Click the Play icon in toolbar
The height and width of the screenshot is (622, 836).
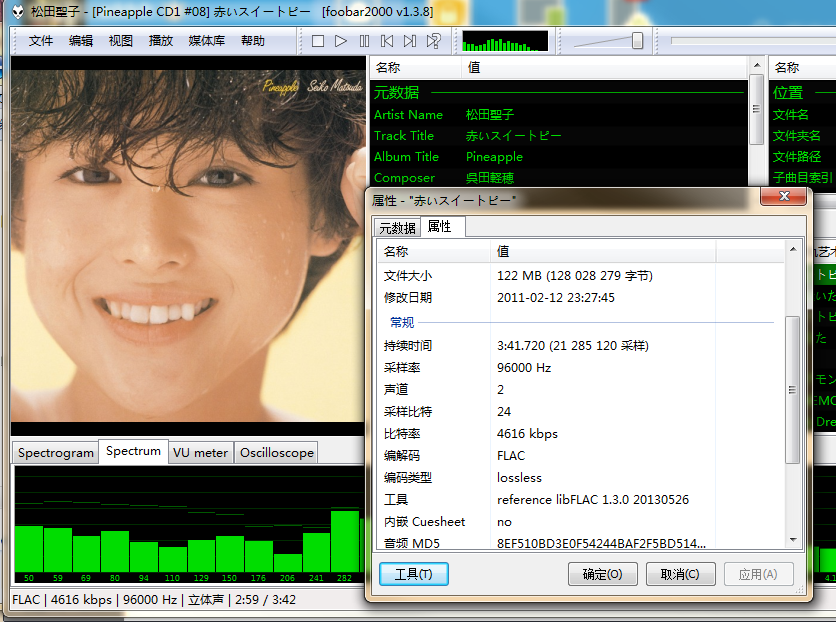[341, 41]
